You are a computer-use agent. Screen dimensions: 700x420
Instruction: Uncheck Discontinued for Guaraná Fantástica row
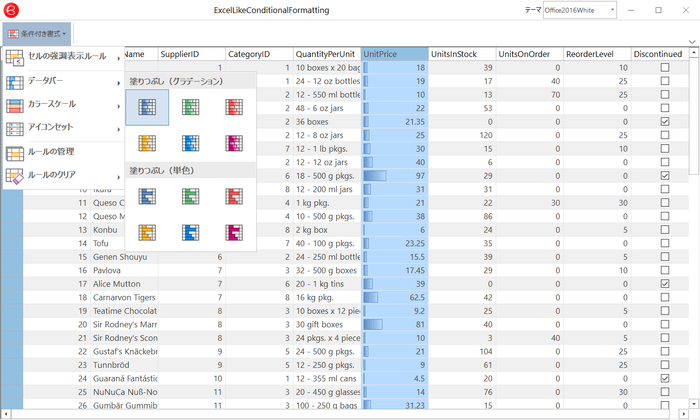[x=665, y=378]
